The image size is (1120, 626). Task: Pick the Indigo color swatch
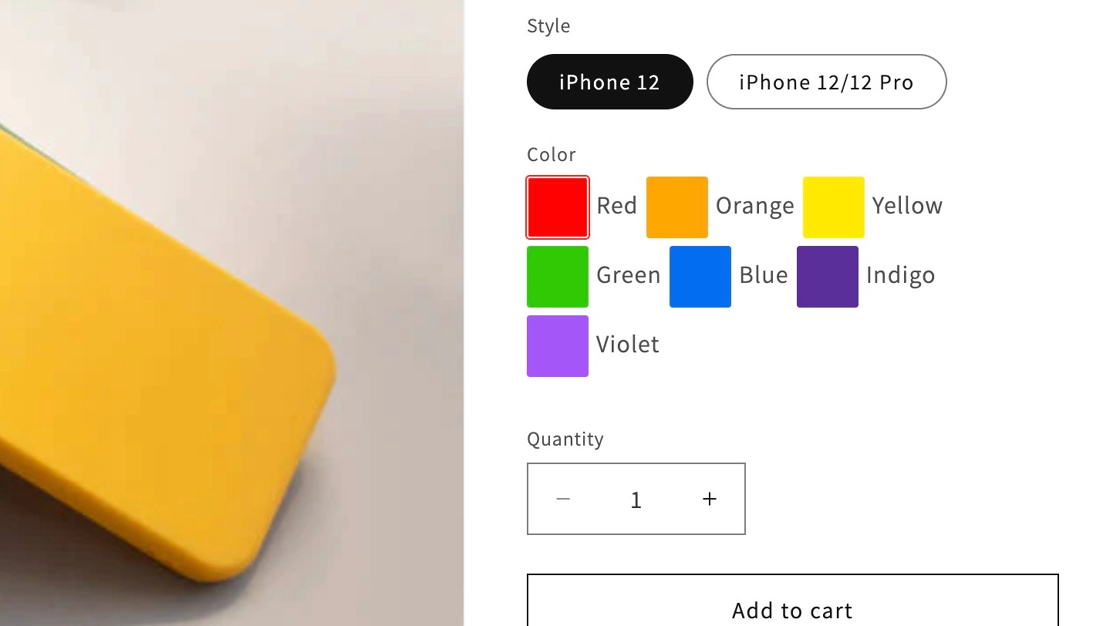[x=827, y=277]
